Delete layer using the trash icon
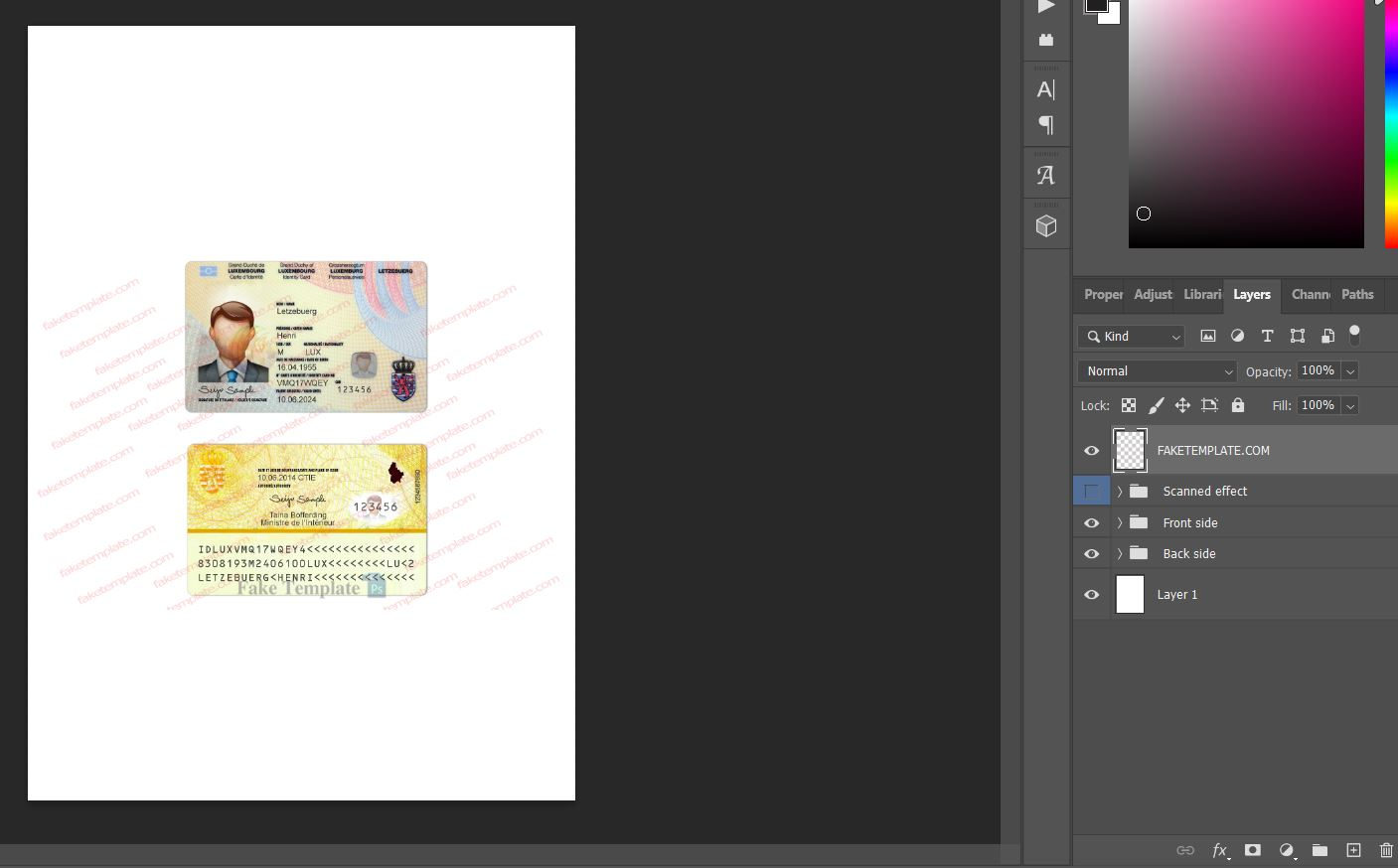 [1386, 850]
